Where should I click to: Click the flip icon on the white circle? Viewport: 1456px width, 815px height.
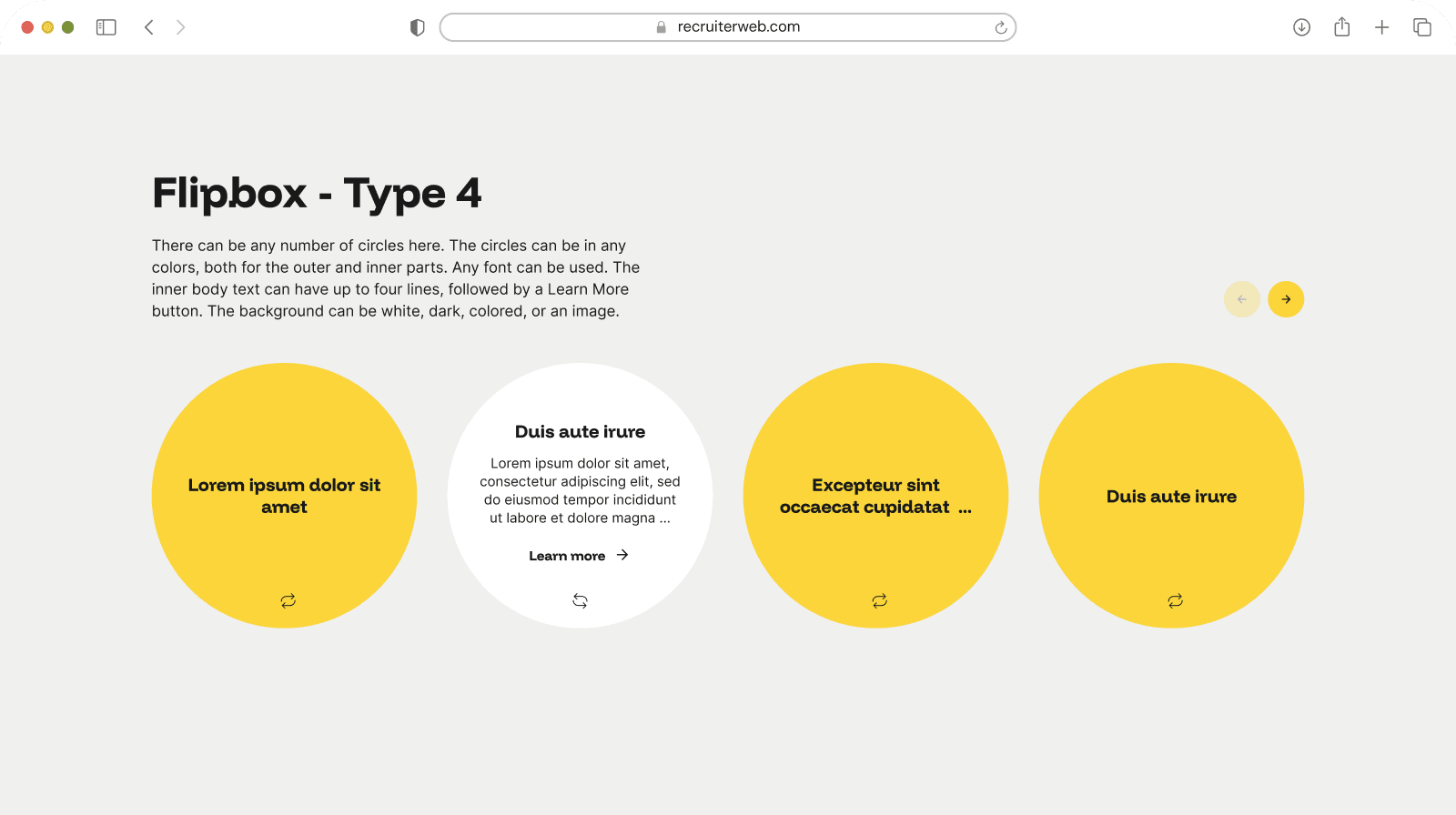[580, 600]
